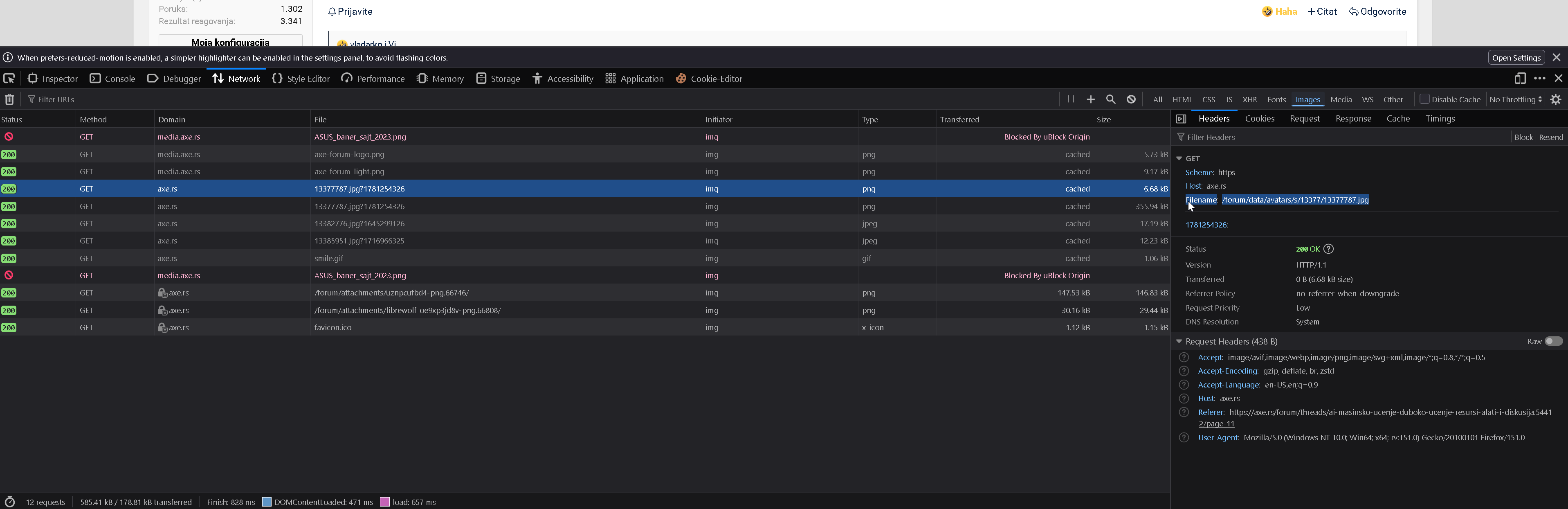The width and height of the screenshot is (1568, 509).
Task: Click the Moja konfiguracija button
Action: (x=230, y=41)
